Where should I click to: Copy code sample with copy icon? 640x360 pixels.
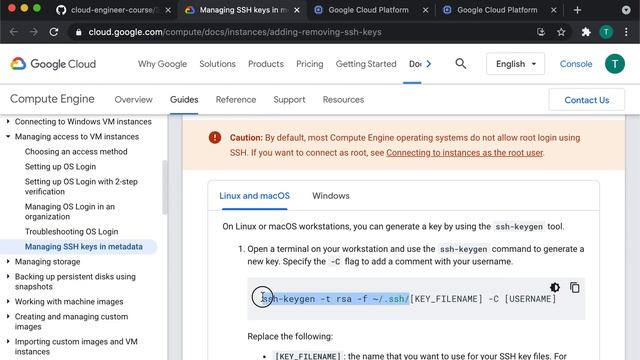click(x=575, y=287)
